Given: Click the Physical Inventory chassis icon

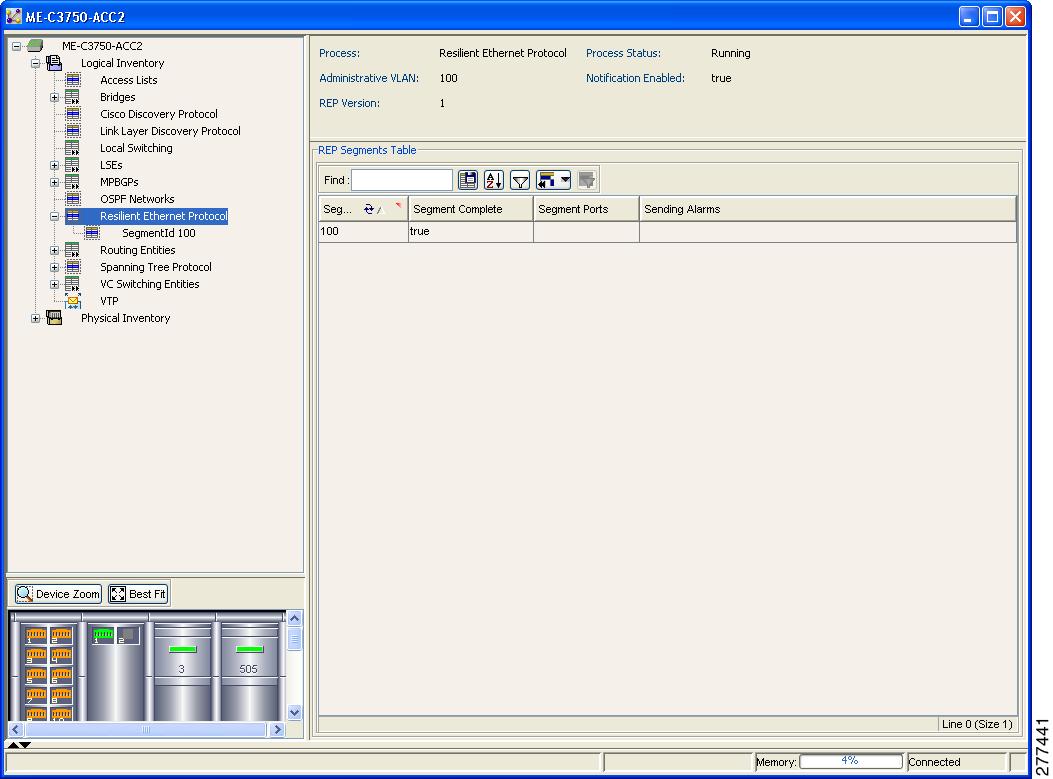Looking at the screenshot, I should click(54, 318).
